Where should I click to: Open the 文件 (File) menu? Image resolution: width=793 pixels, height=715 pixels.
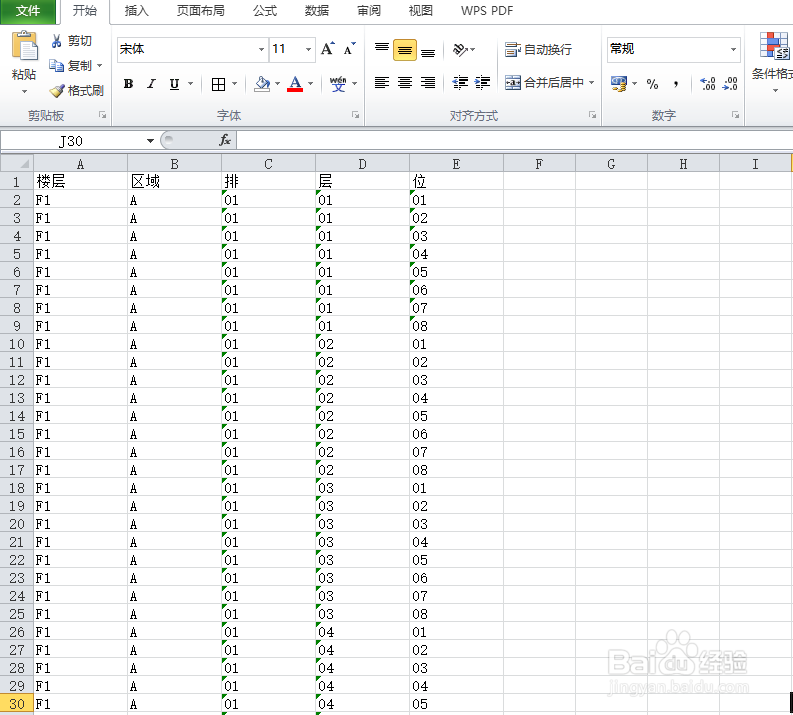coord(28,11)
